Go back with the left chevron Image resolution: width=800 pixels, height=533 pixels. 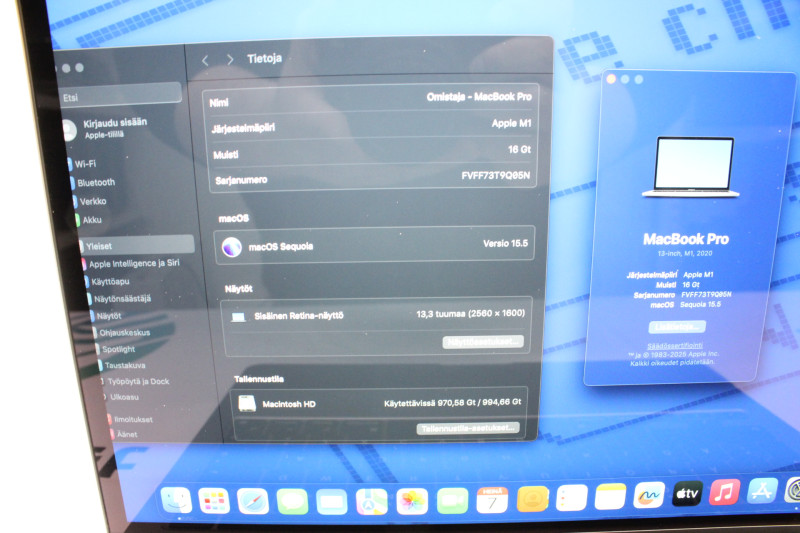tap(205, 61)
